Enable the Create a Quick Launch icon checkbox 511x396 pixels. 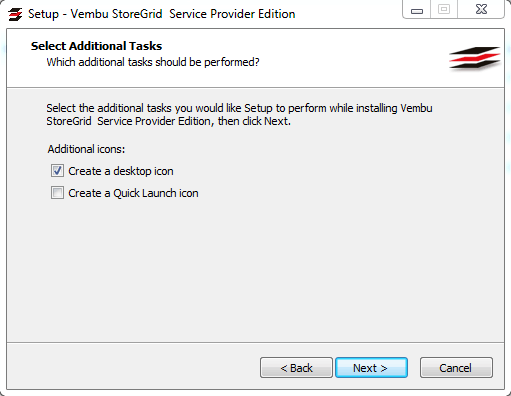57,193
